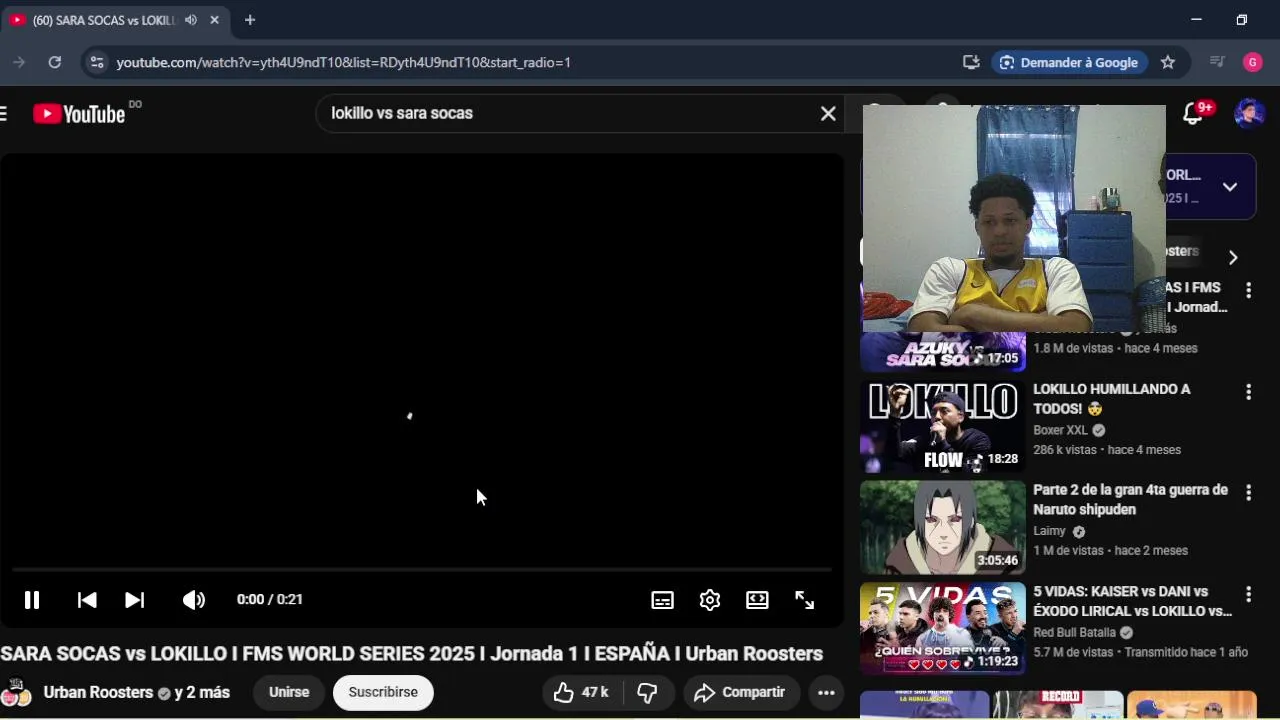
Task: Clear the search box text
Action: [x=828, y=114]
